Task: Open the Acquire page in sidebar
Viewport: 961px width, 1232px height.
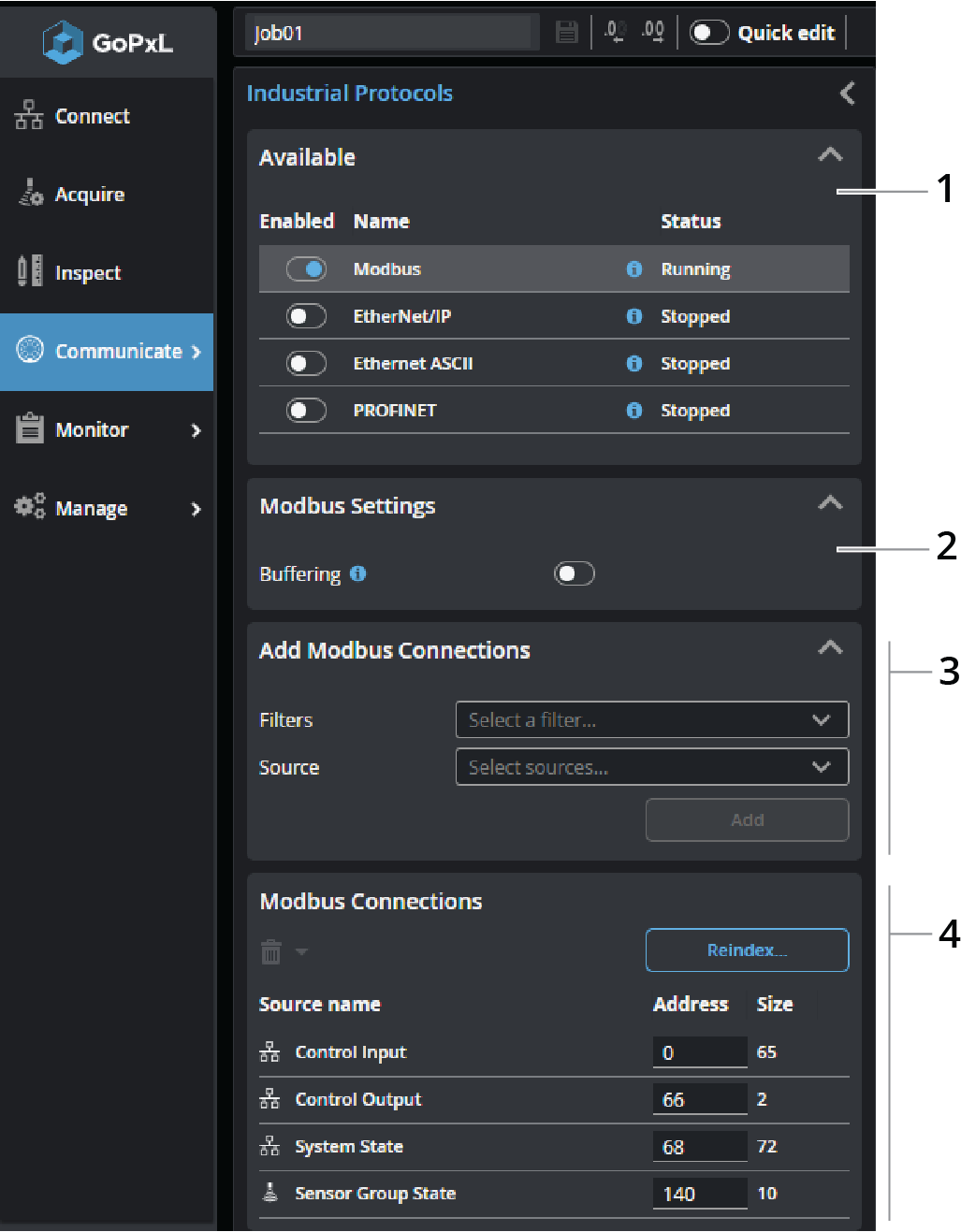Action: pos(90,195)
